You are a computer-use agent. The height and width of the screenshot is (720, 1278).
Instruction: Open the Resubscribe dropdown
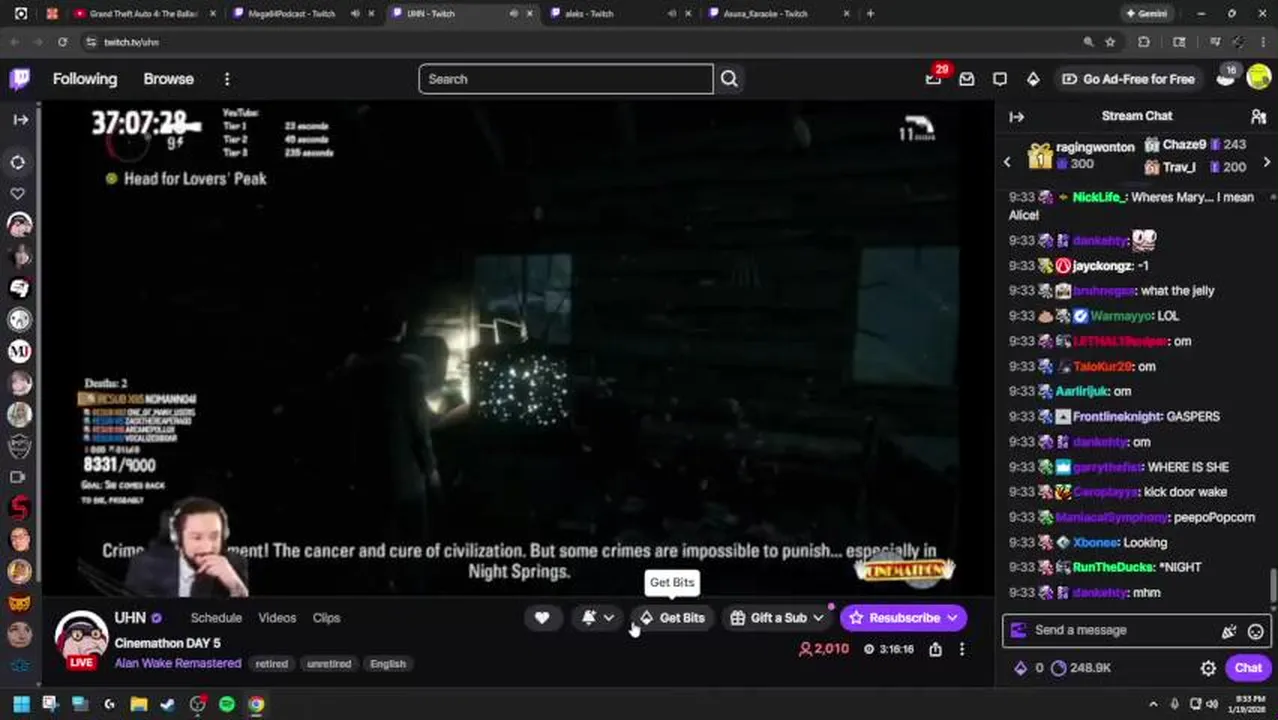pos(904,618)
